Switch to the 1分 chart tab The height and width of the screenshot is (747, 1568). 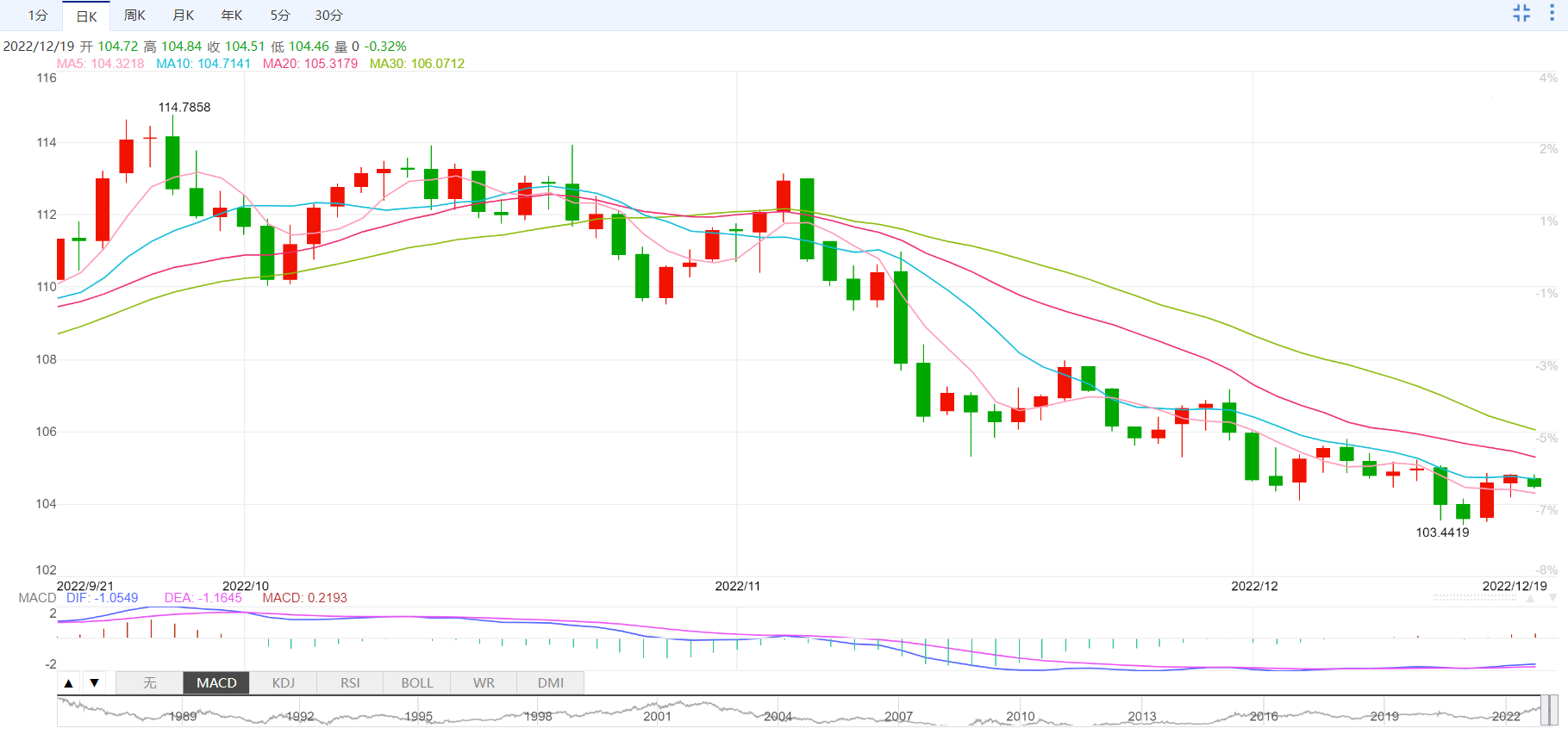tap(38, 16)
